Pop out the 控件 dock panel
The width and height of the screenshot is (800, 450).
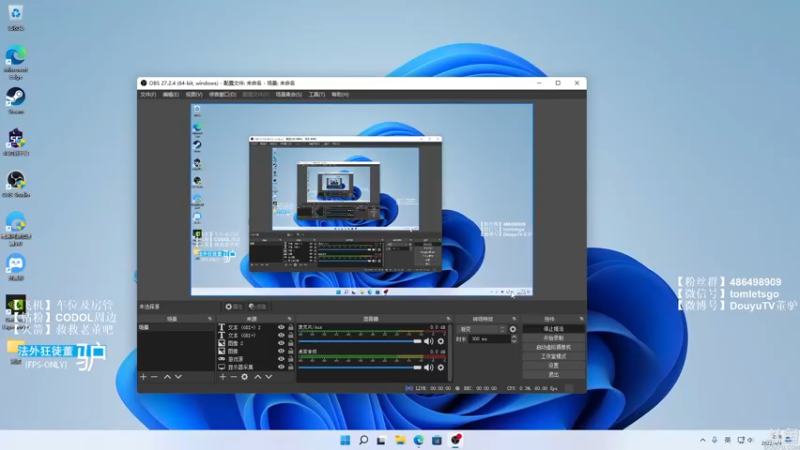pyautogui.click(x=582, y=319)
